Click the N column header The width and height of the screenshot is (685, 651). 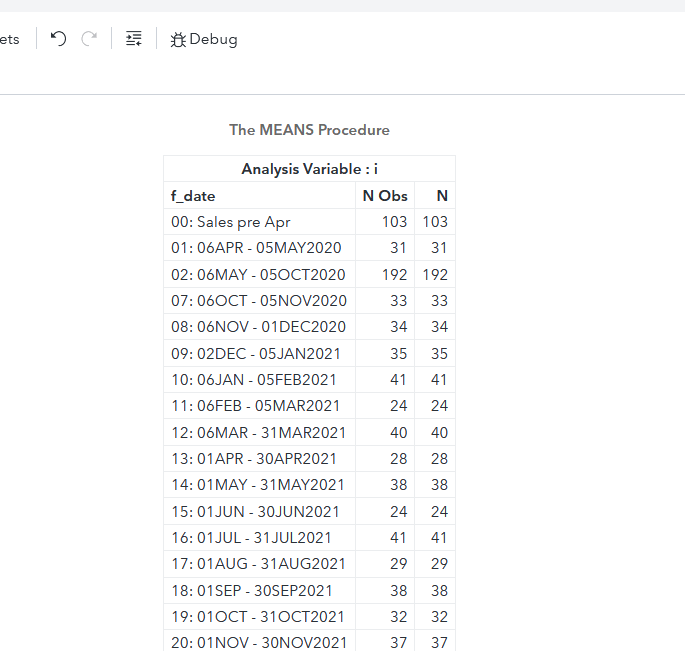(441, 196)
